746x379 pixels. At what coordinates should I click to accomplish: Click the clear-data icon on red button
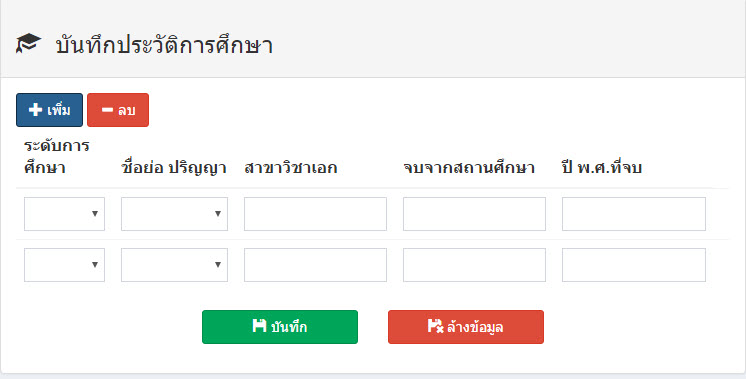435,326
